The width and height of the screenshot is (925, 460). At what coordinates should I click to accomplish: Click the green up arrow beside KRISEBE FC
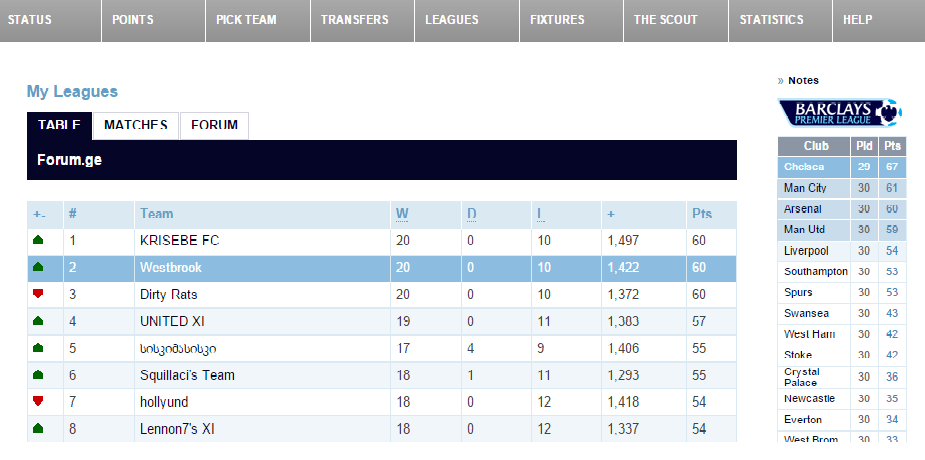point(39,240)
